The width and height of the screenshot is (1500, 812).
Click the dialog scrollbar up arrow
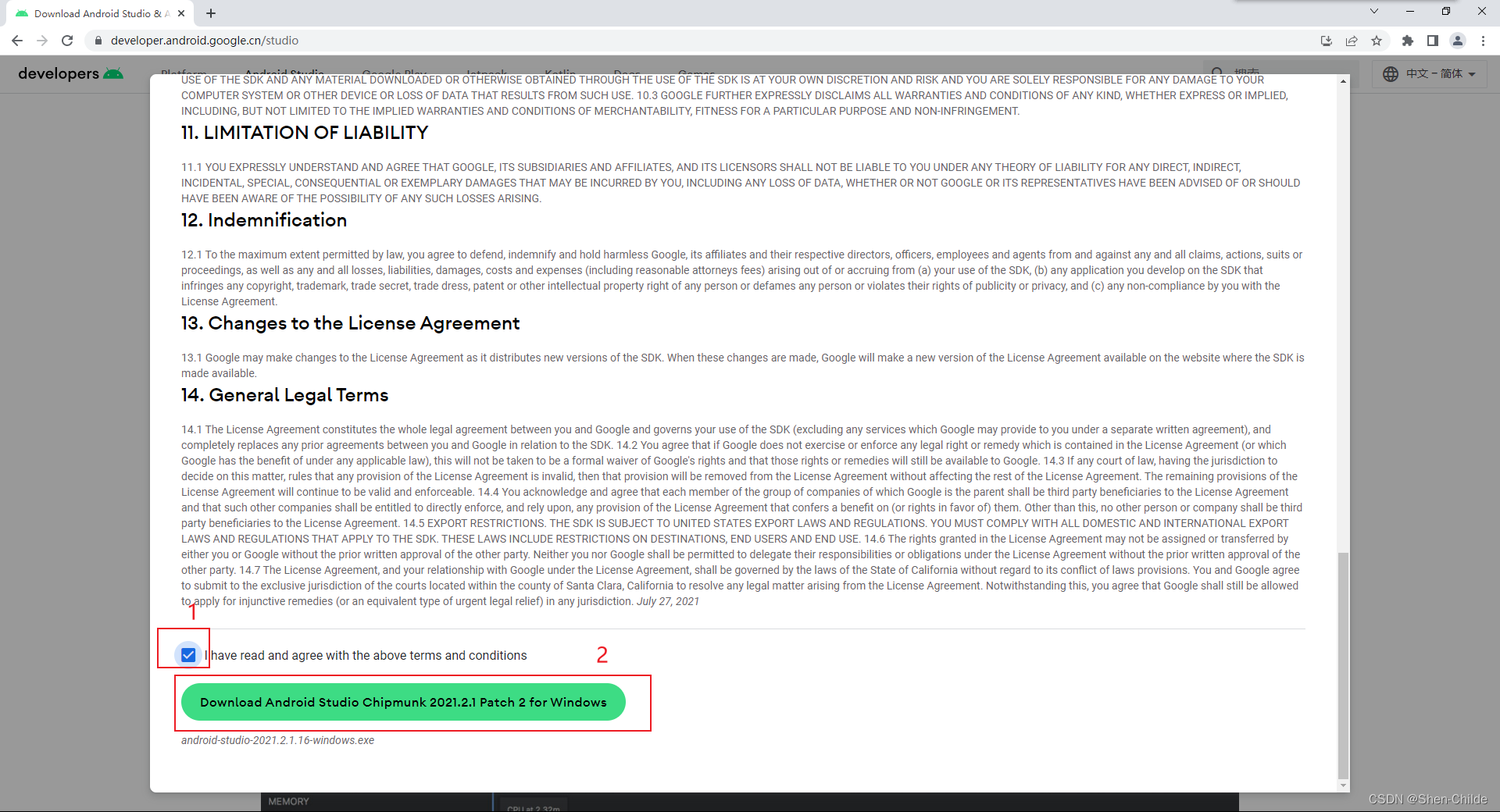pyautogui.click(x=1343, y=81)
